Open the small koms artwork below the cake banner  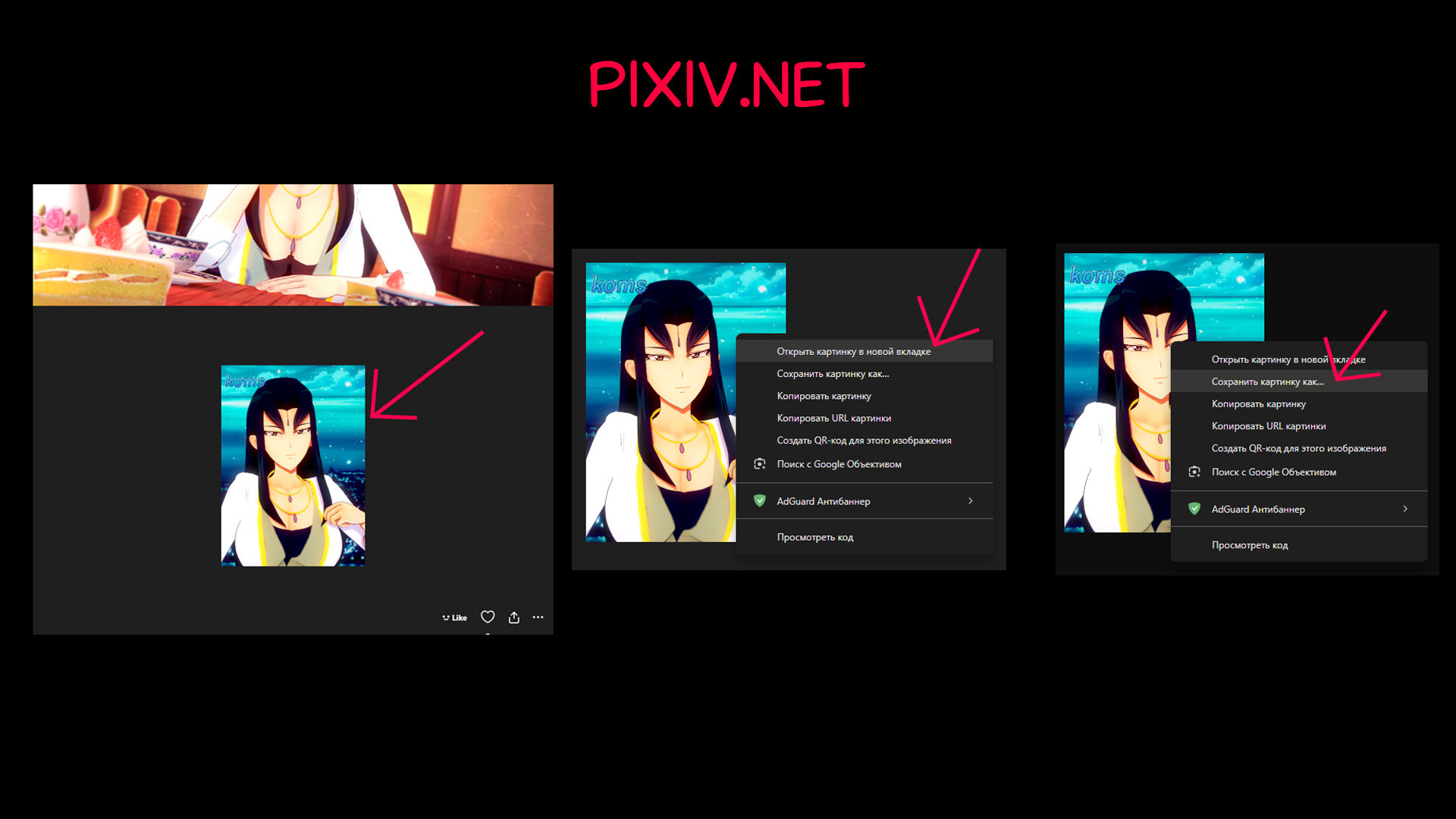click(x=293, y=465)
